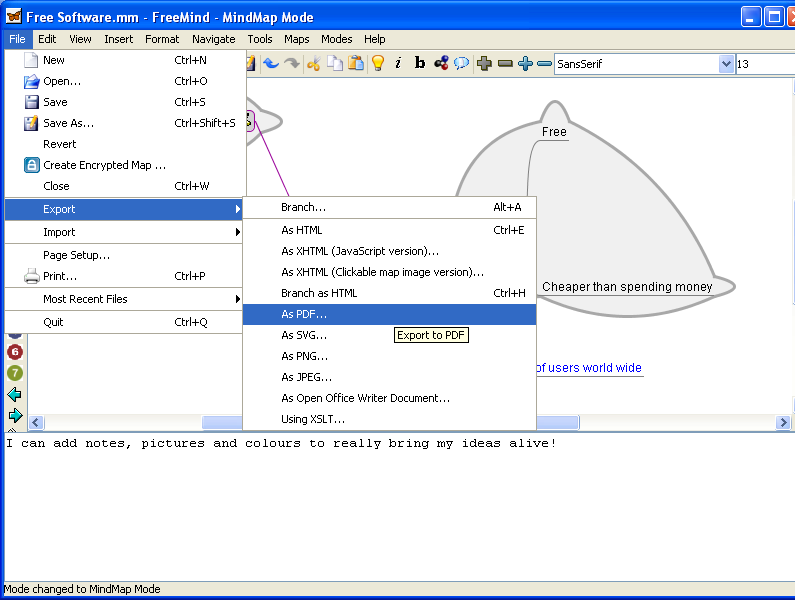
Task: Click the font size field showing 13
Action: (765, 64)
